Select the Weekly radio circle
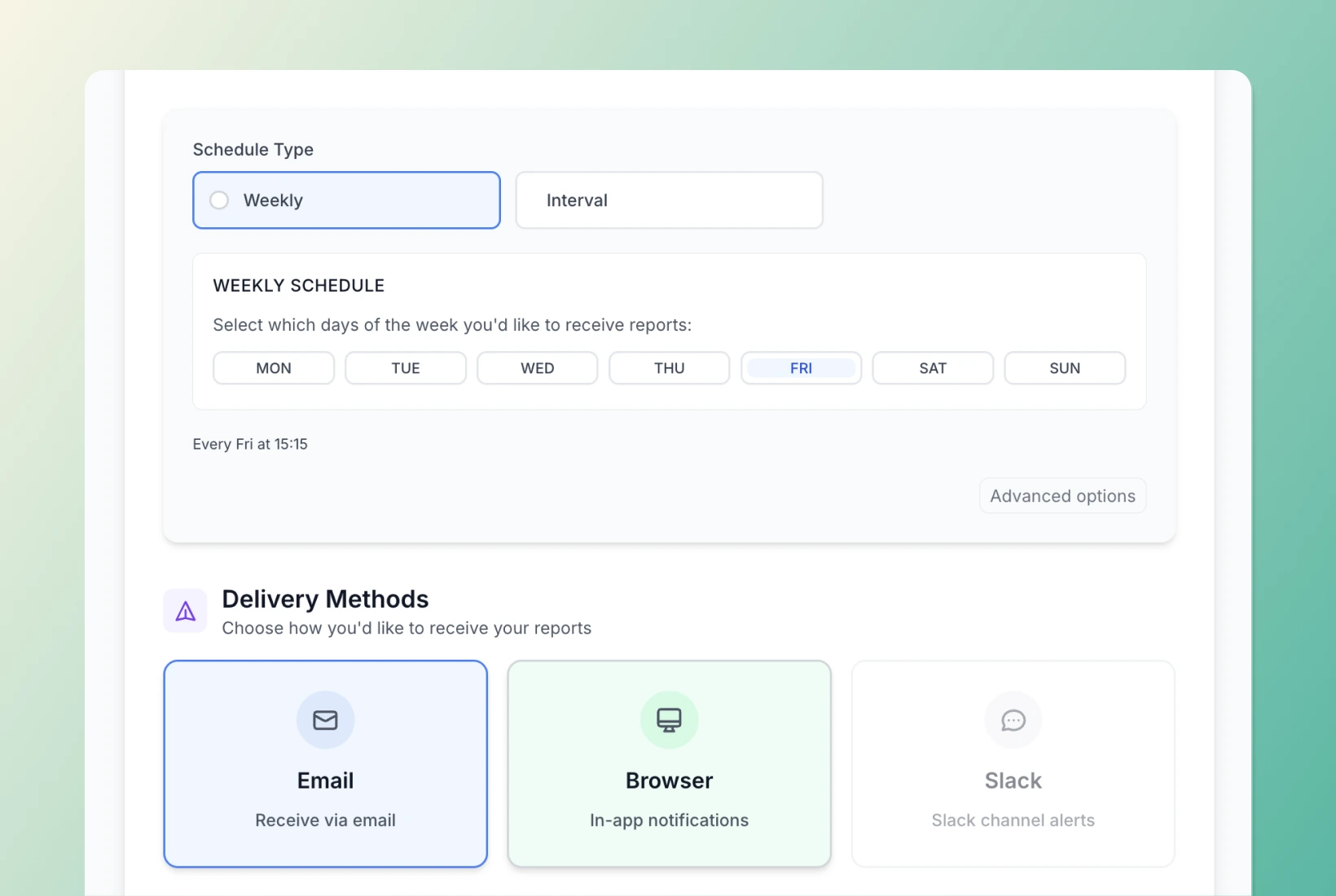Viewport: 1336px width, 896px height. [x=219, y=200]
